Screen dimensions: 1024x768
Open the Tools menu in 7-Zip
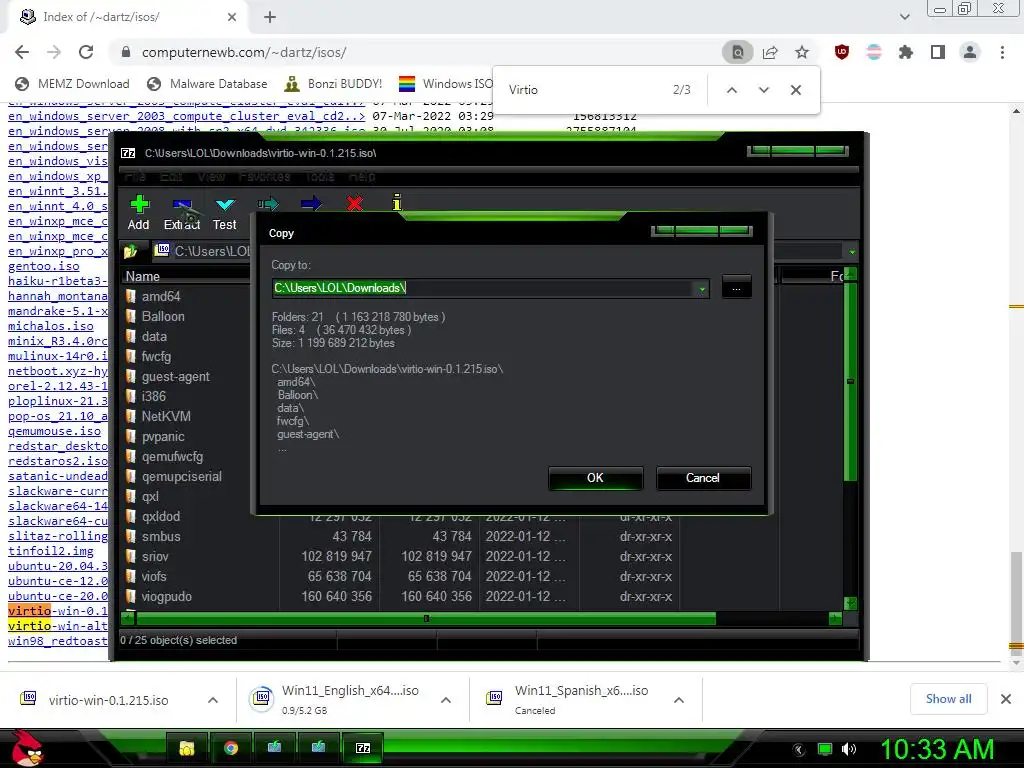(x=319, y=176)
